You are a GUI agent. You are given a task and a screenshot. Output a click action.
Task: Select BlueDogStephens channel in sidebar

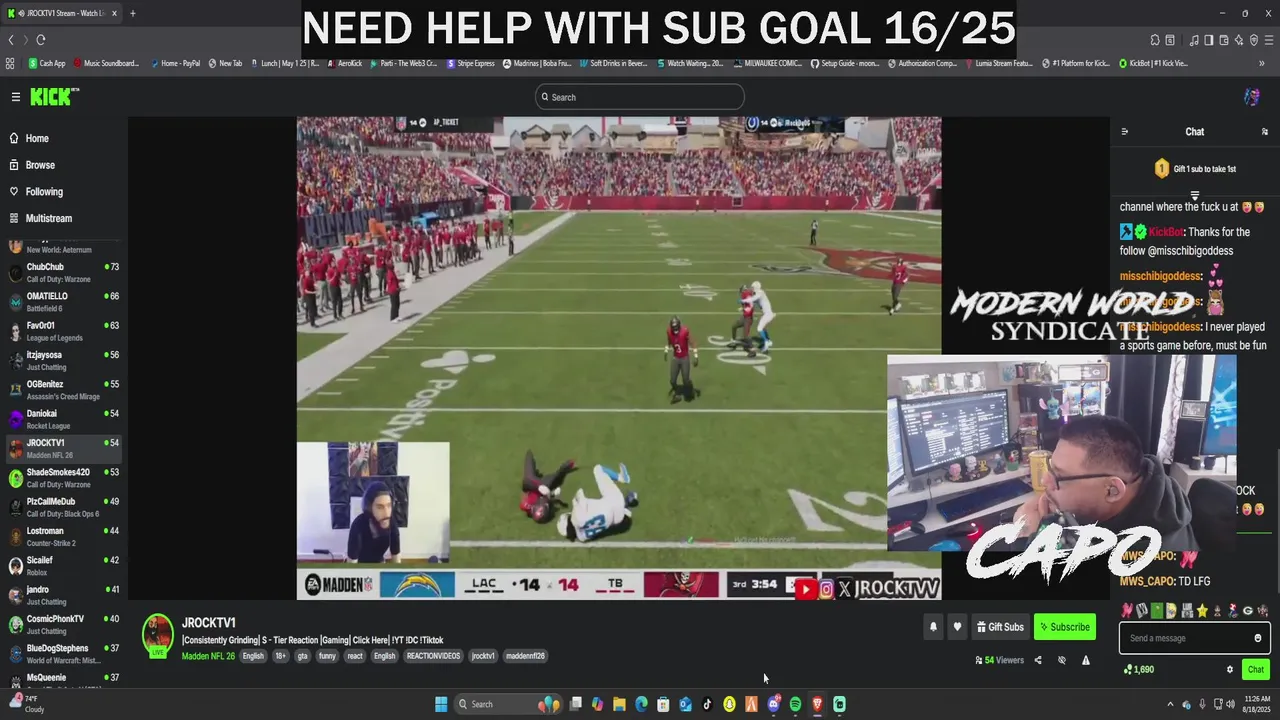pos(64,653)
